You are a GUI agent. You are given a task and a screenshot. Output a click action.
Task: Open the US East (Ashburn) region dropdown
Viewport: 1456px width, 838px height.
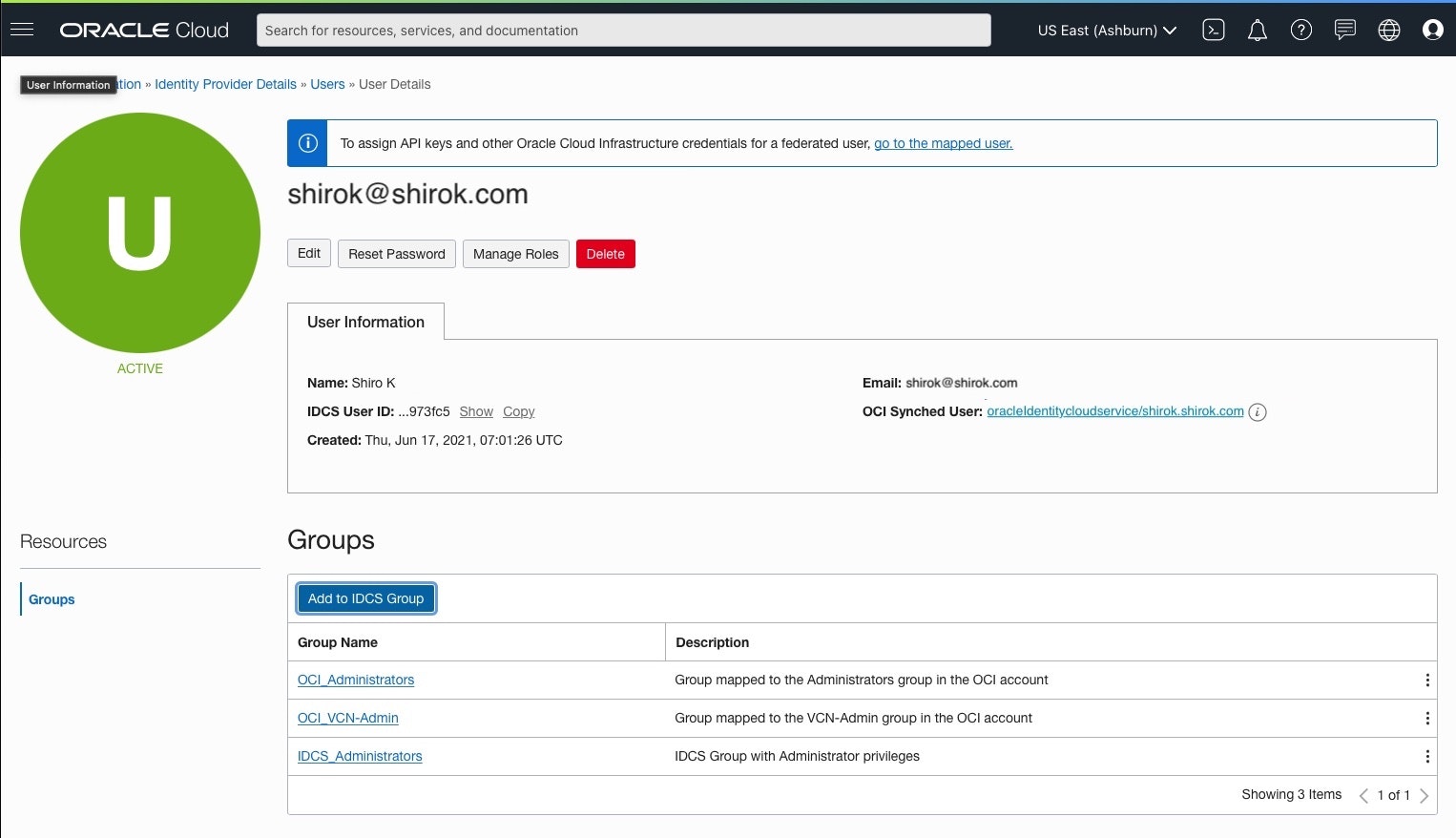(1107, 31)
